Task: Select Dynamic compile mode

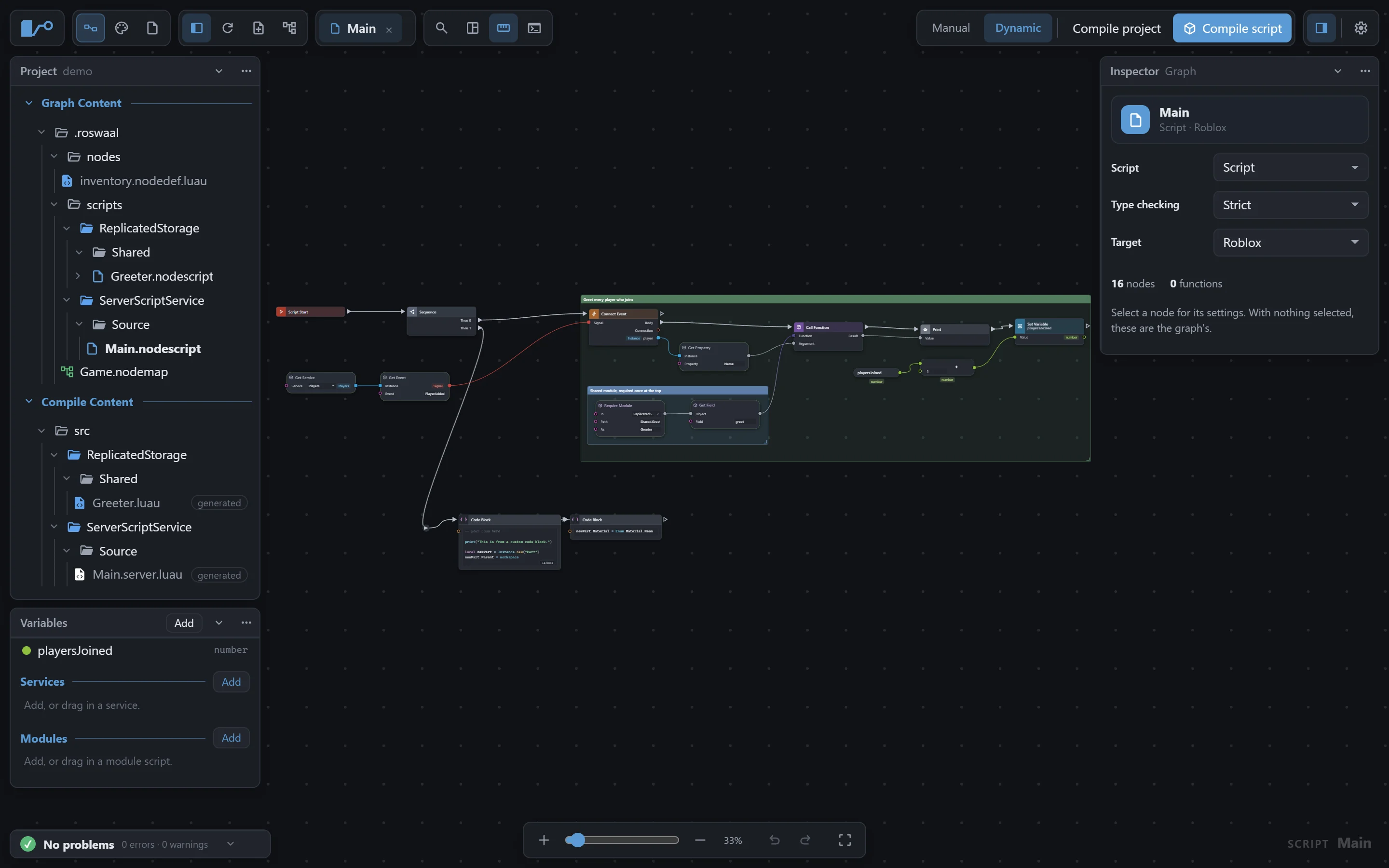Action: tap(1018, 27)
